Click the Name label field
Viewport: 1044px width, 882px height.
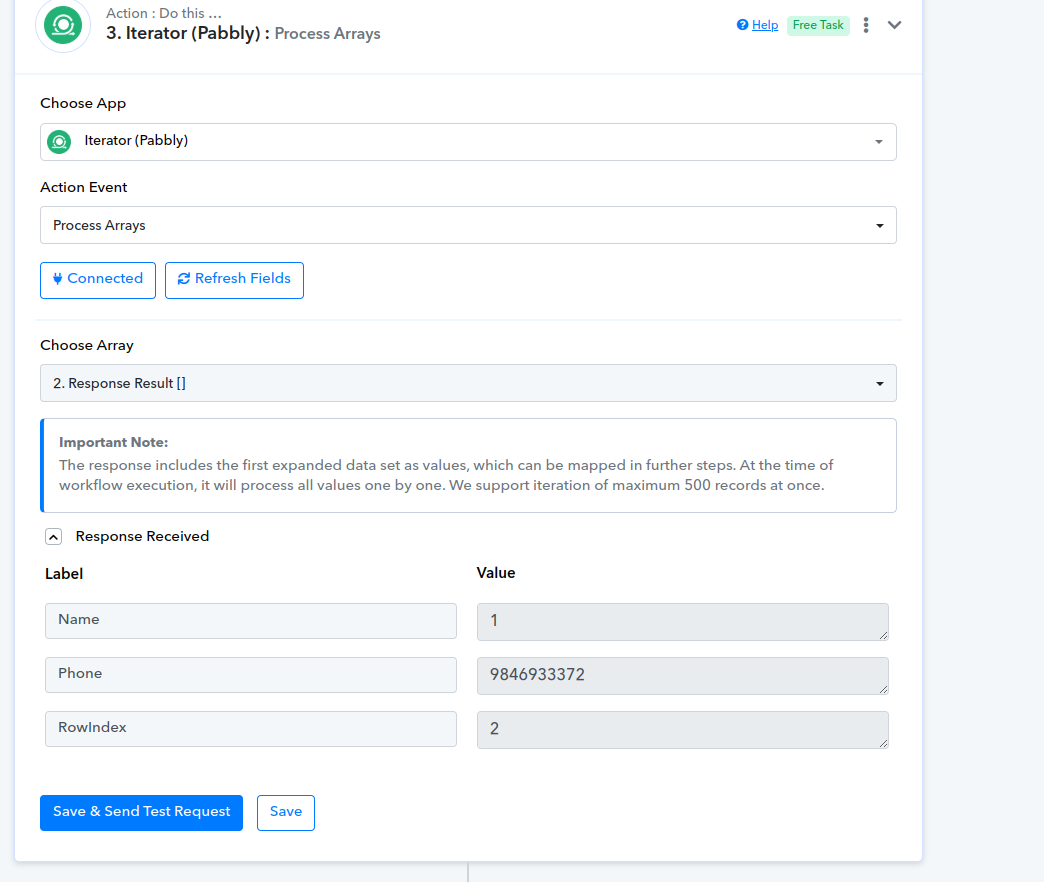pyautogui.click(x=251, y=621)
